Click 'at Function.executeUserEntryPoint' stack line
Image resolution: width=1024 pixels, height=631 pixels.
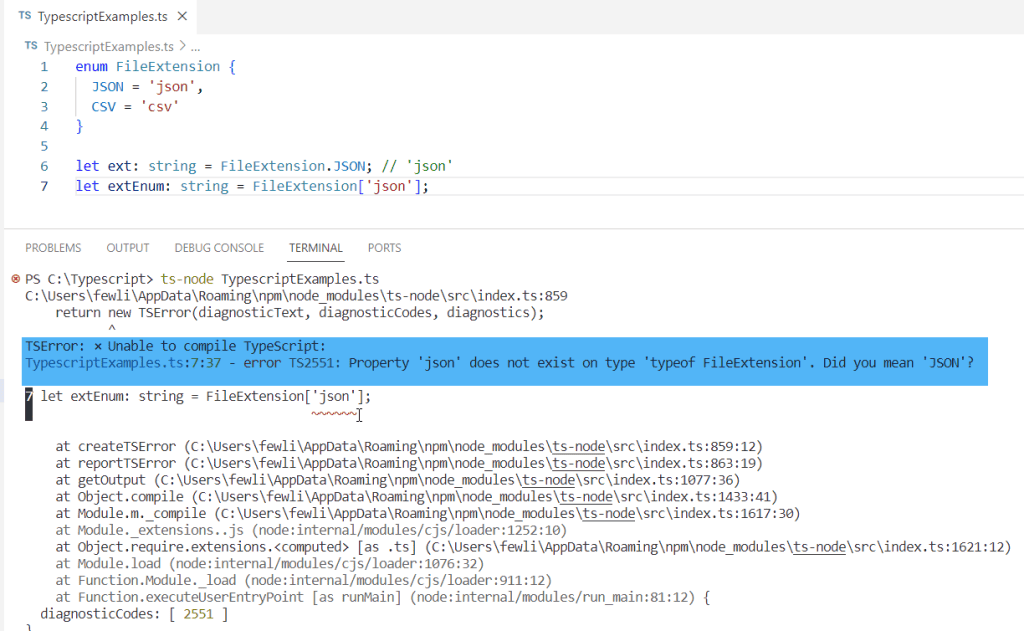(x=382, y=597)
